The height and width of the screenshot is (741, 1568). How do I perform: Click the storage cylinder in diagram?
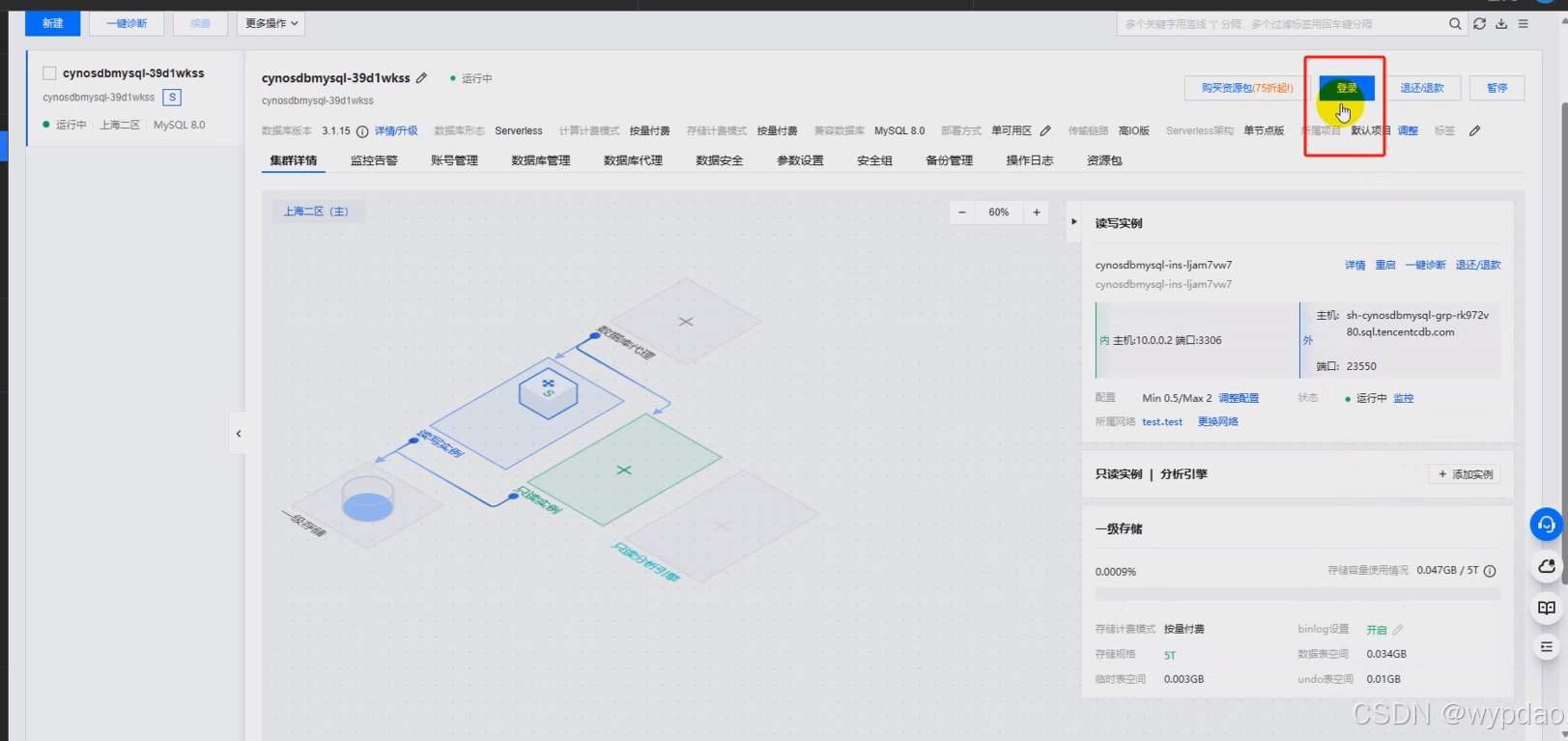(368, 499)
